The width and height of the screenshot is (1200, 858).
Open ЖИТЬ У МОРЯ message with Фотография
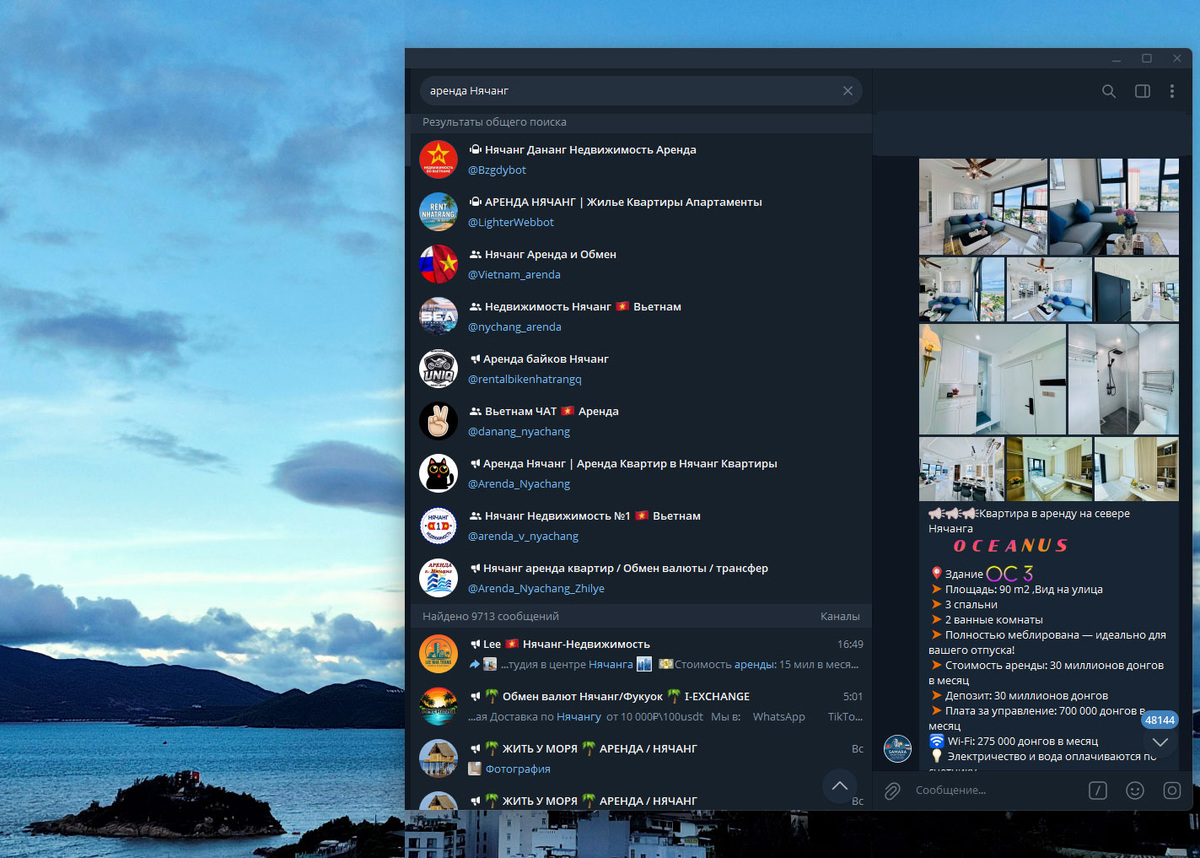(x=641, y=758)
